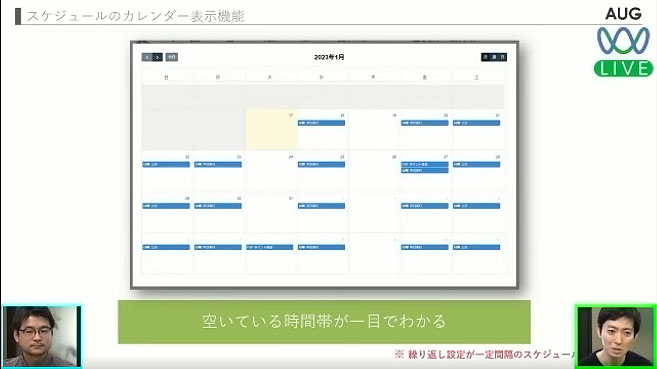This screenshot has height=369, width=657.
Task: Select the highlighted today cell, January 17
Action: [271, 130]
